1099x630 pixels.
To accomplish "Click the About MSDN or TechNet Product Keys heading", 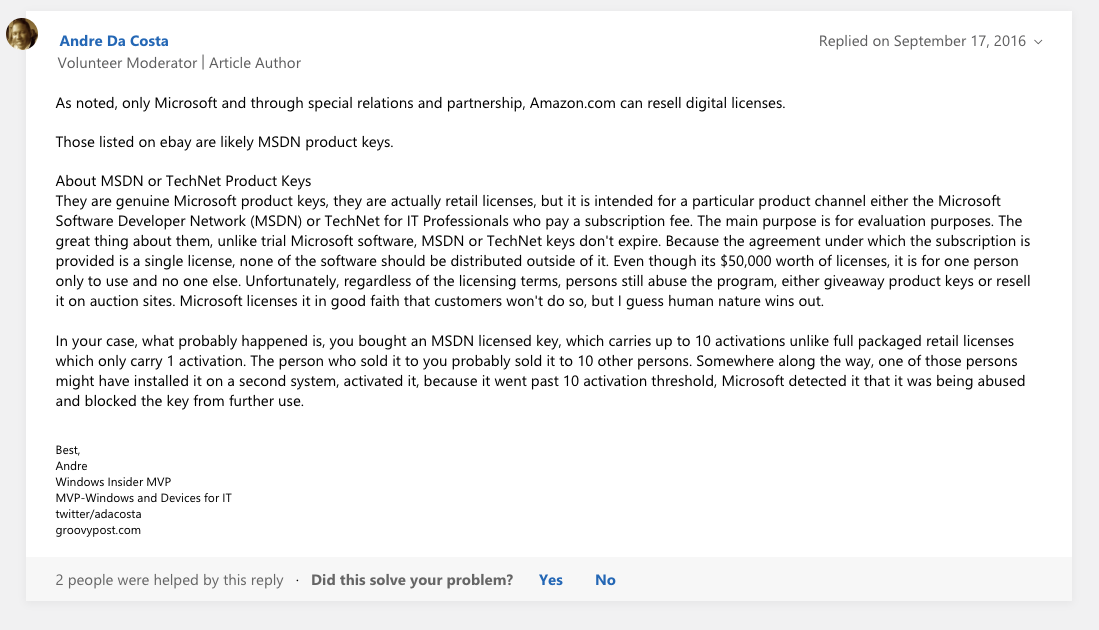I will (183, 181).
